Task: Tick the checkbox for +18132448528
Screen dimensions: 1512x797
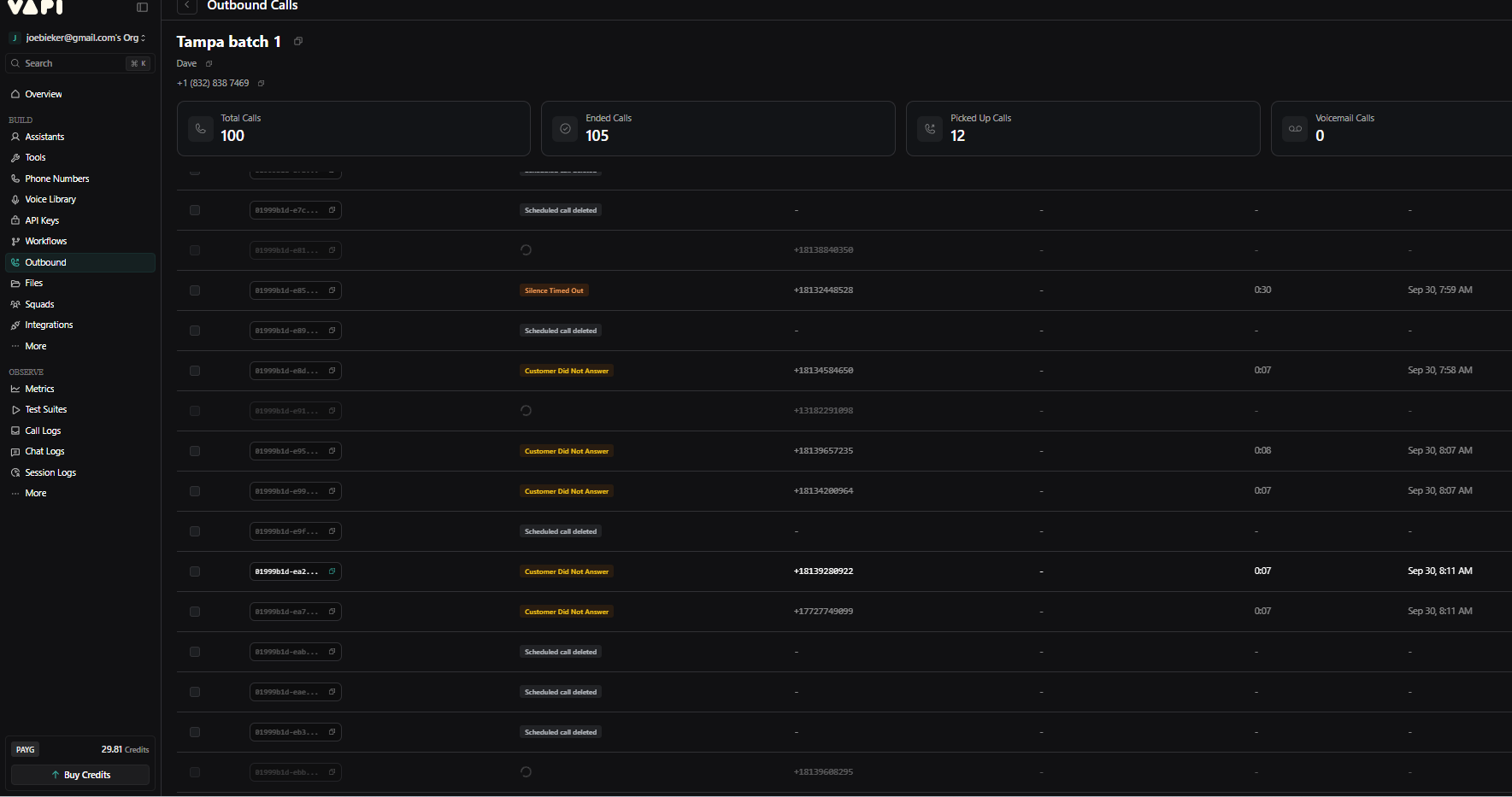Action: click(x=195, y=290)
